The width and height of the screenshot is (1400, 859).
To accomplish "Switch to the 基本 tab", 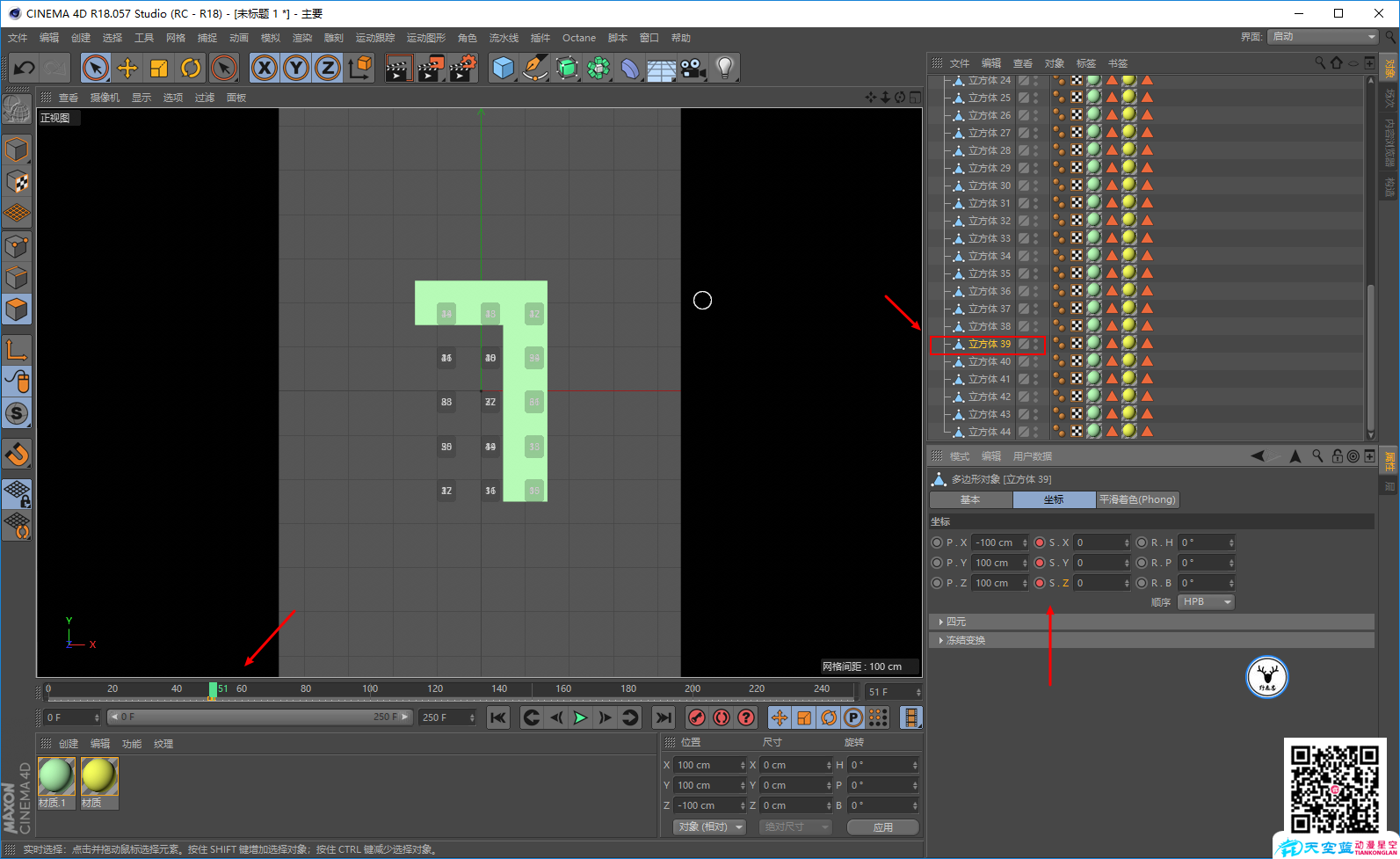I will coord(970,499).
